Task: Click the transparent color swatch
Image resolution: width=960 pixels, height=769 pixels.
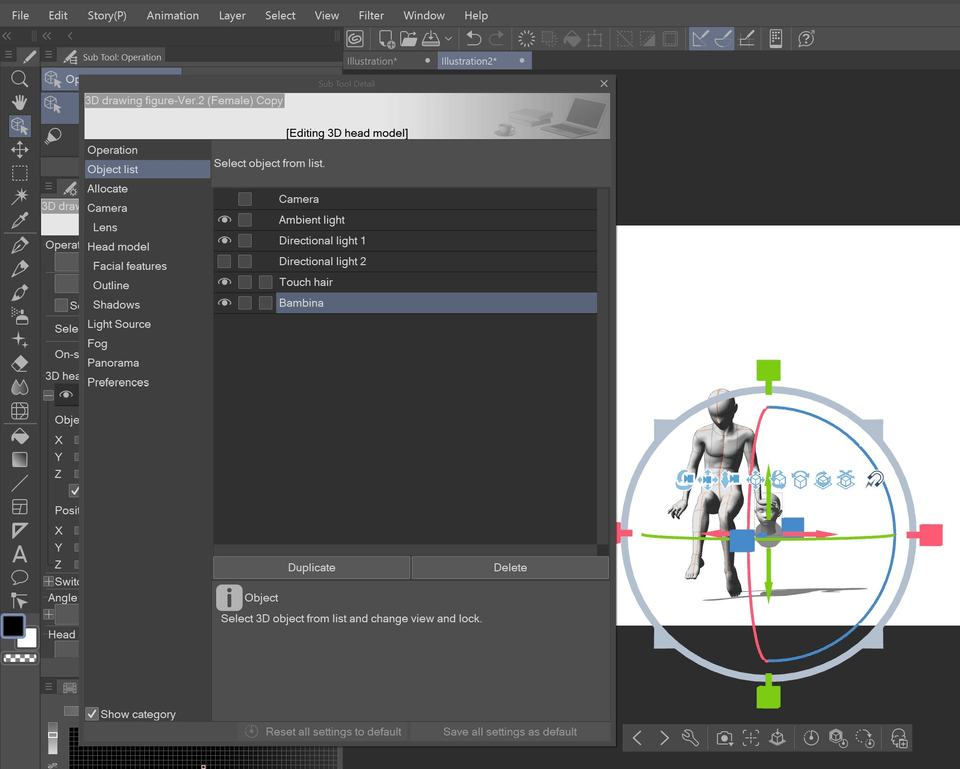Action: coord(20,658)
